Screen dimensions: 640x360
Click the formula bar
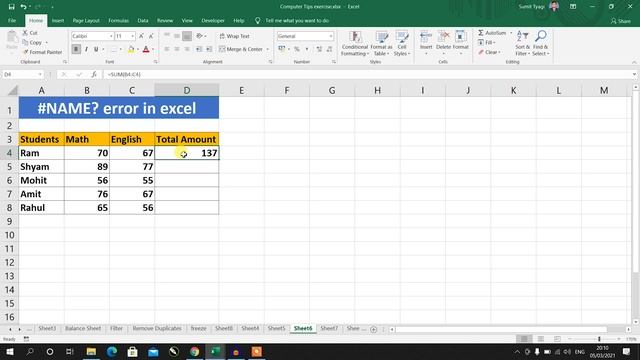point(367,74)
